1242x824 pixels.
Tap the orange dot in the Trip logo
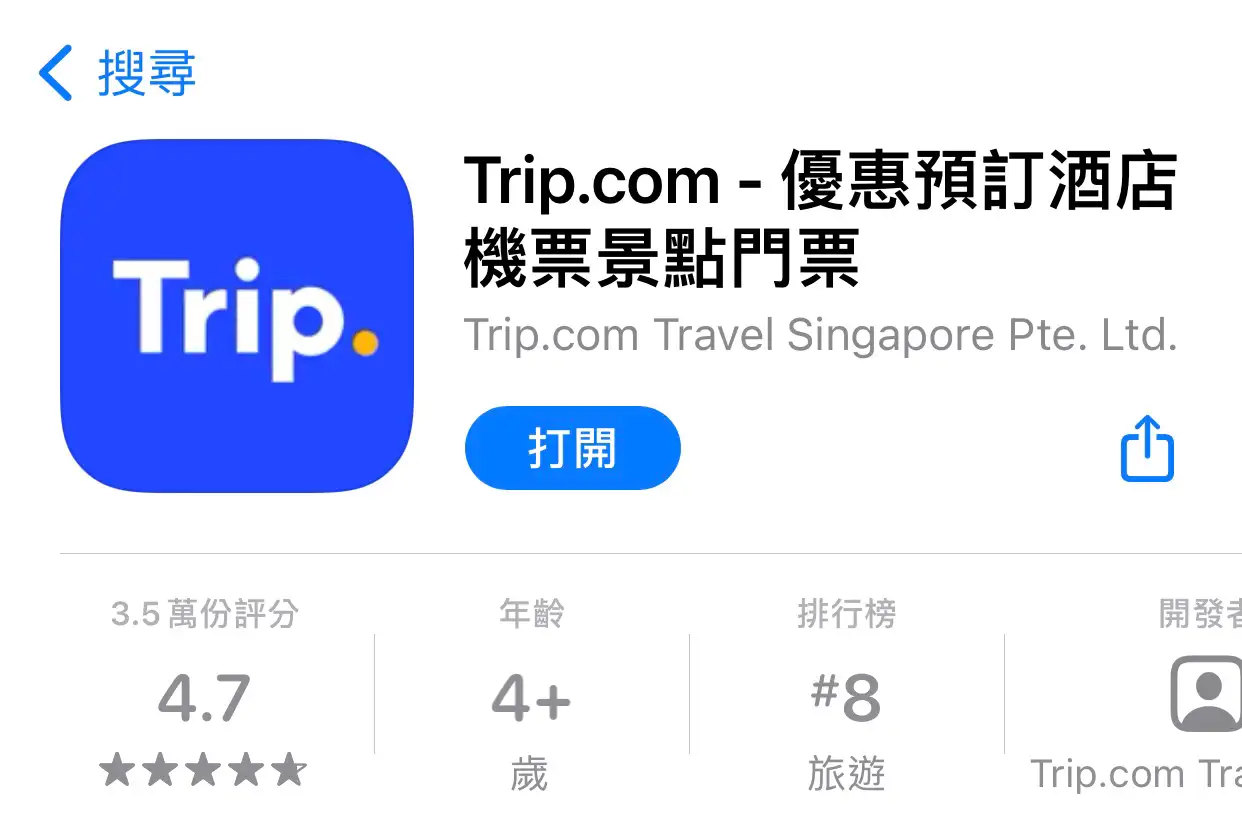[x=366, y=343]
